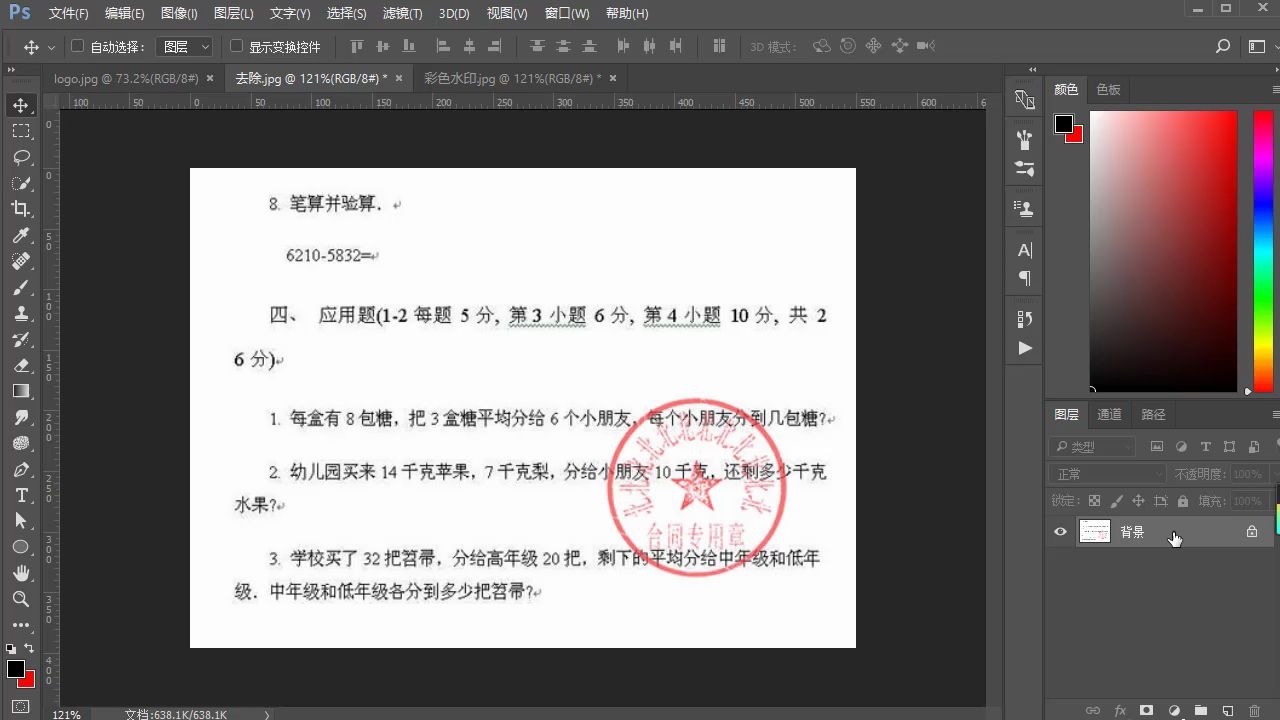1280x720 pixels.
Task: Select the Path Selection tool
Action: click(20, 521)
